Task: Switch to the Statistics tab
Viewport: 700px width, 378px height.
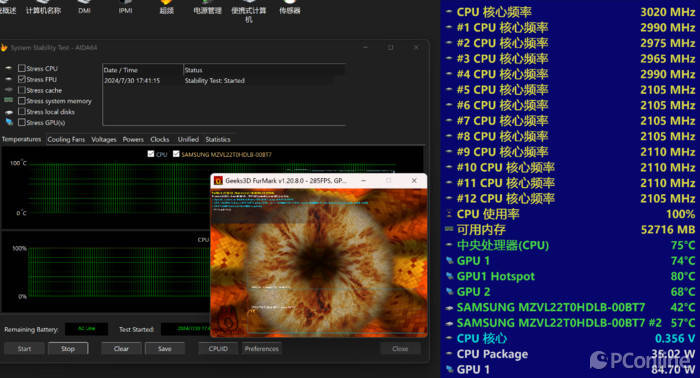Action: click(x=218, y=139)
